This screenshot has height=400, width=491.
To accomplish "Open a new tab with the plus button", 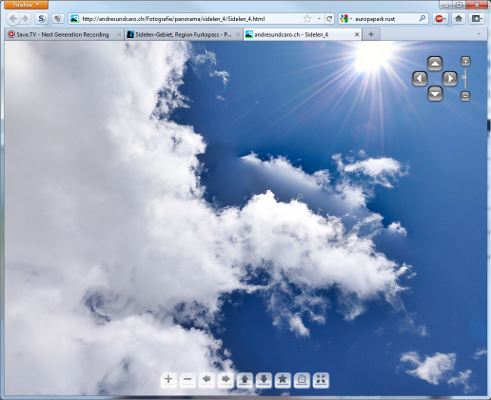I will click(x=371, y=34).
